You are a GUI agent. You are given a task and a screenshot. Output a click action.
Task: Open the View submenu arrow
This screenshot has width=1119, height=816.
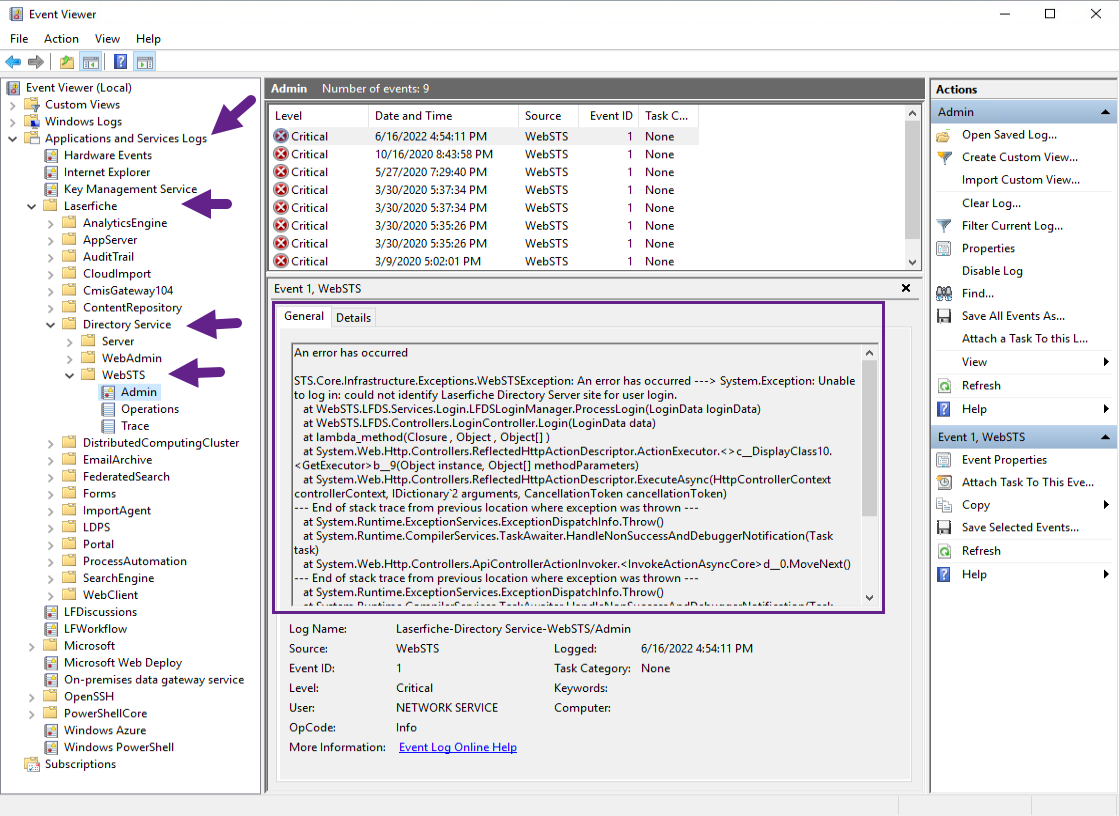pyautogui.click(x=1106, y=362)
